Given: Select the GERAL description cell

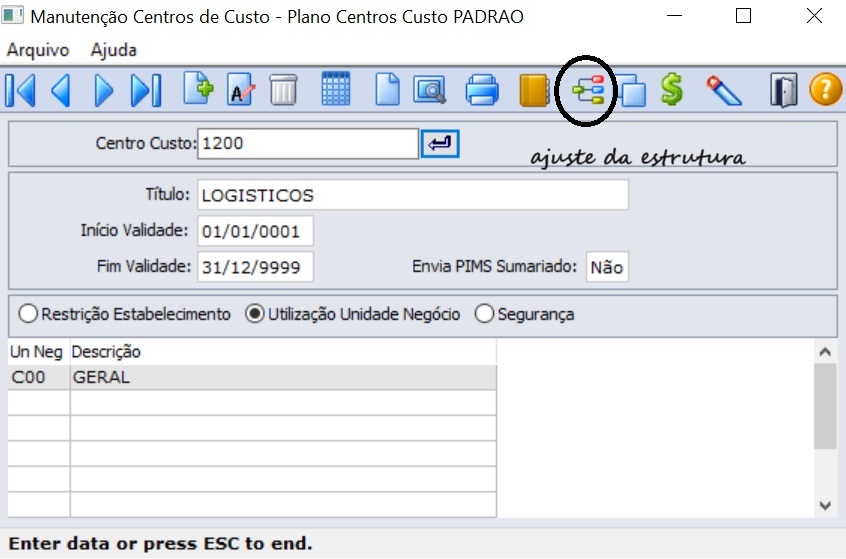Looking at the screenshot, I should pyautogui.click(x=283, y=377).
